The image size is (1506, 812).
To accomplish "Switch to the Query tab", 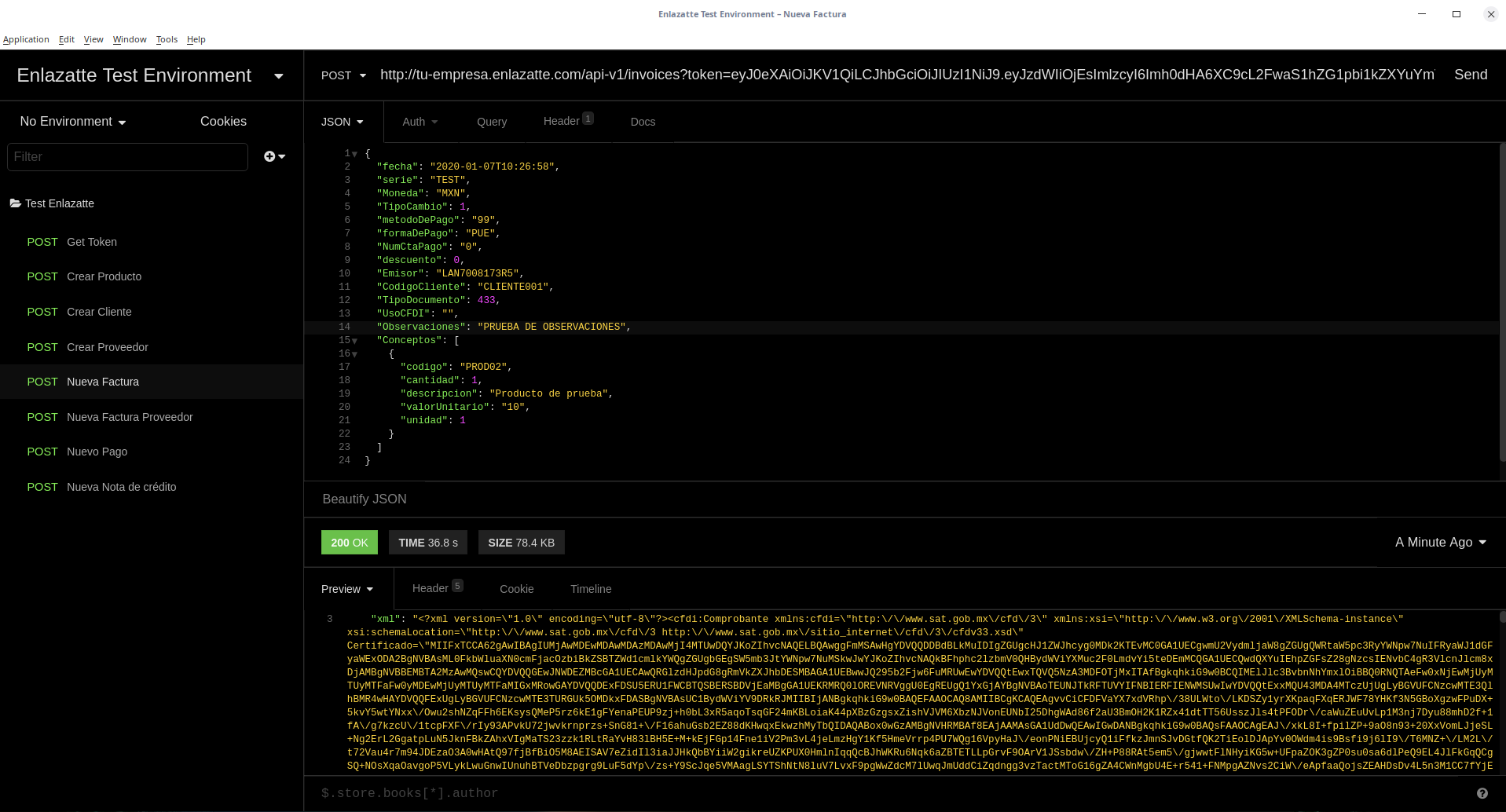I will [492, 122].
